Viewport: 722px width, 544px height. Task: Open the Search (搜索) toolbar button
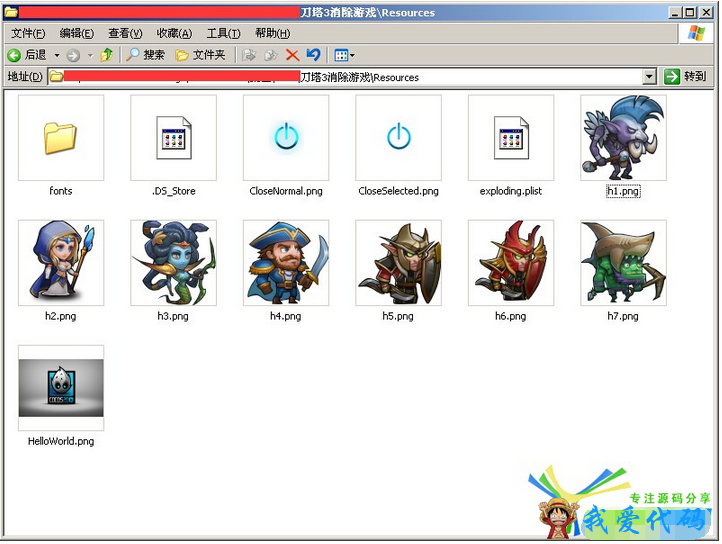145,55
